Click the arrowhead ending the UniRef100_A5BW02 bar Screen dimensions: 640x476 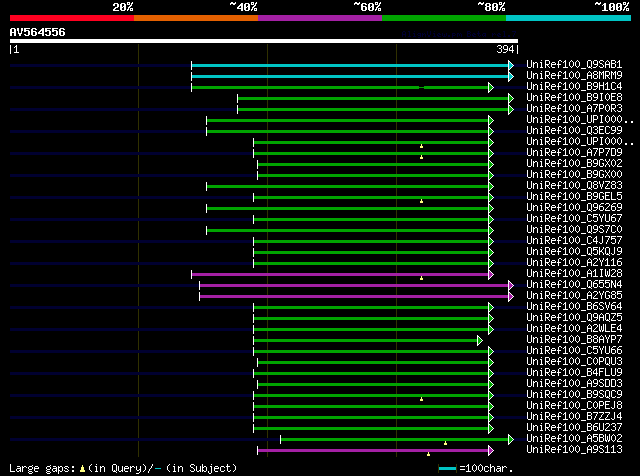511,440
